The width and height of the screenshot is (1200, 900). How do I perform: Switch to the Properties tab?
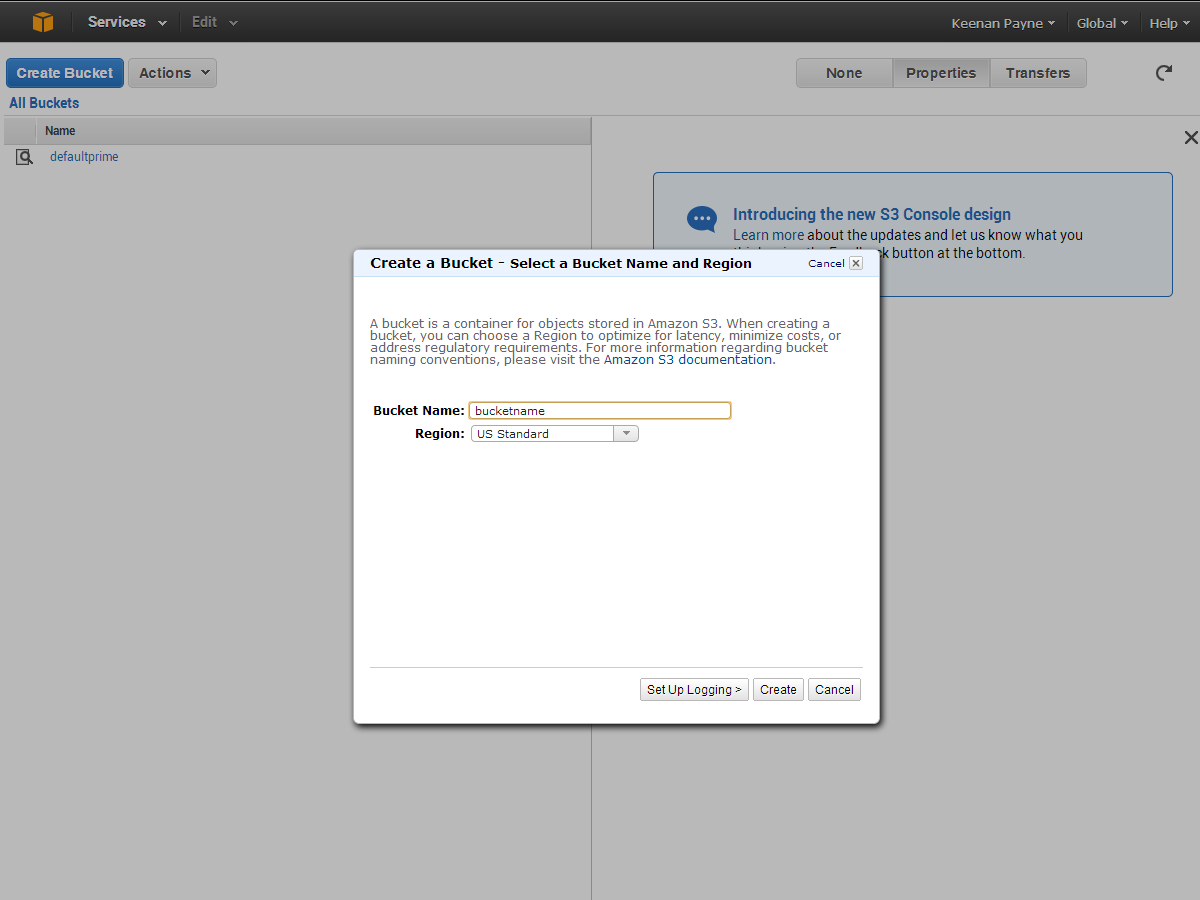tap(941, 73)
